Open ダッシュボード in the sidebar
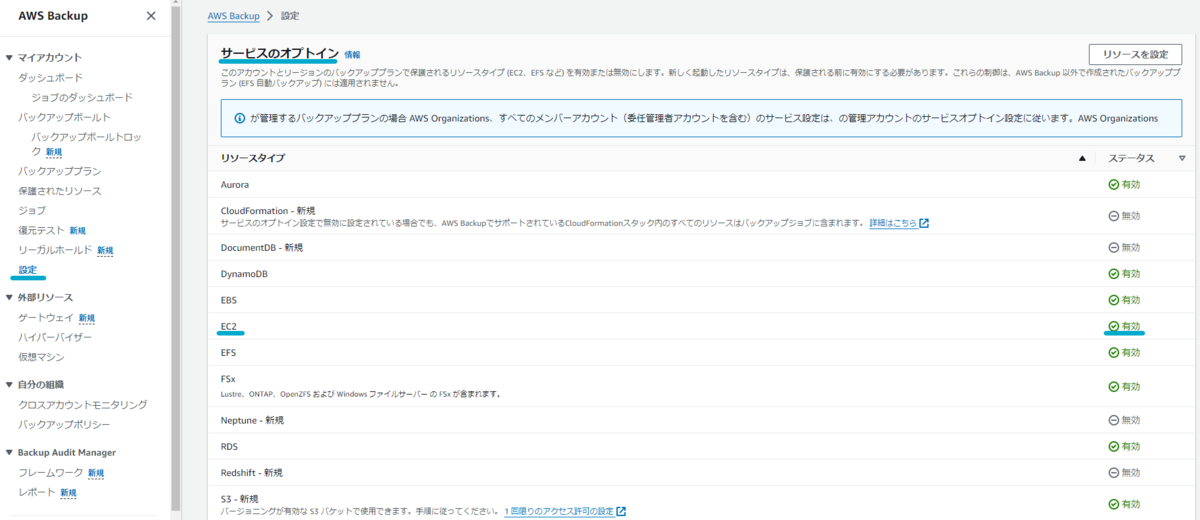The image size is (1200, 520). (x=51, y=77)
